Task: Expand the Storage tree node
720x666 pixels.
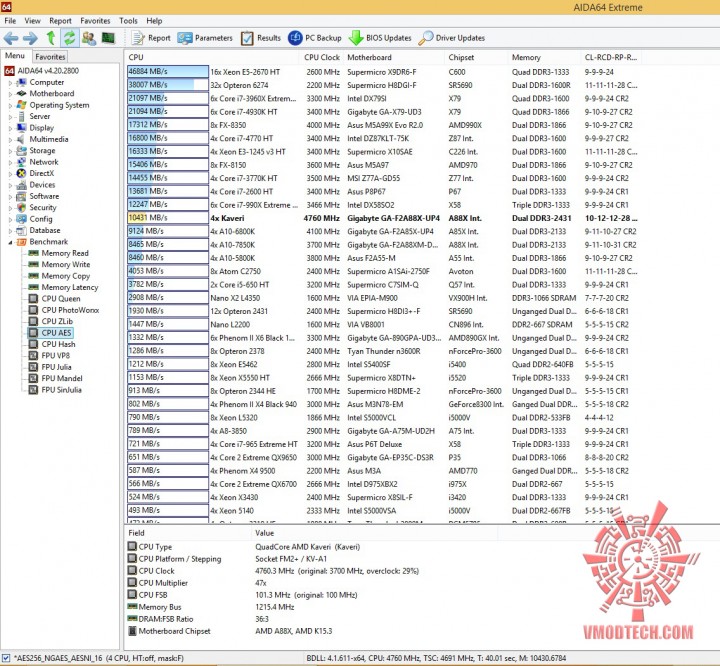Action: [10, 151]
